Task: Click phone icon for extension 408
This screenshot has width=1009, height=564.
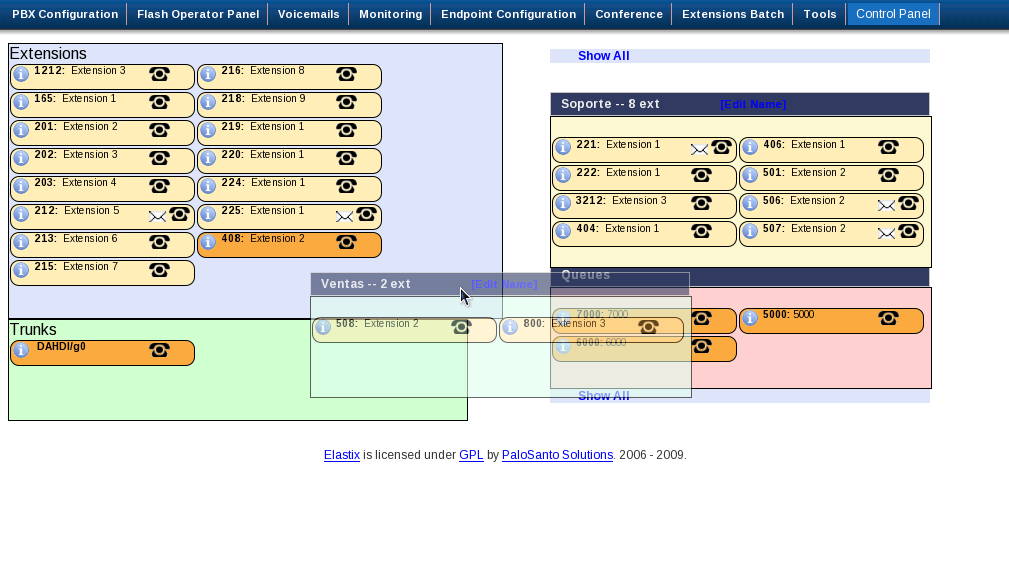Action: [346, 242]
